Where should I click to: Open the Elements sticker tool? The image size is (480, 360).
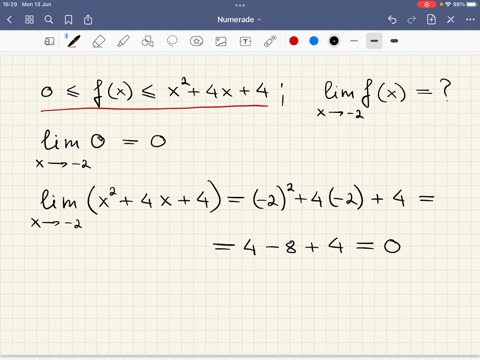pyautogui.click(x=196, y=41)
